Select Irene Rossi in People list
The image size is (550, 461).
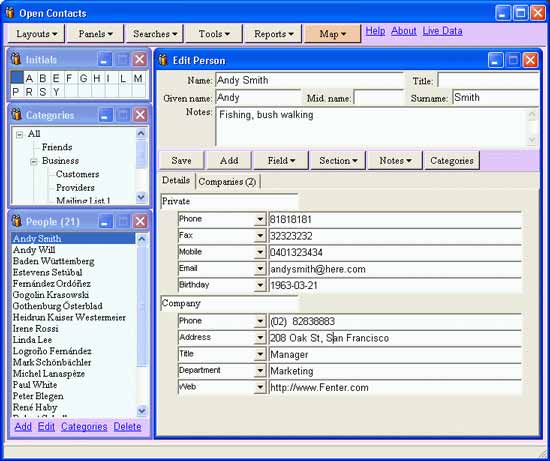73,329
